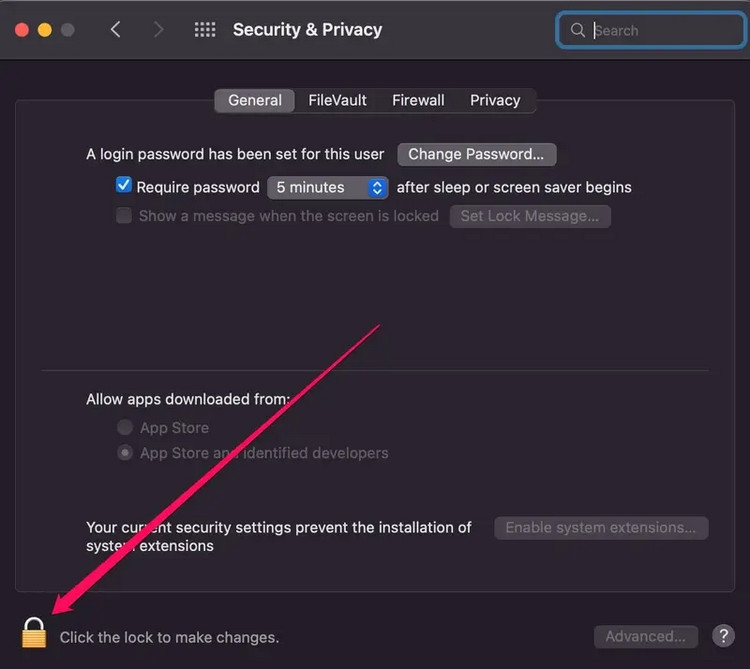Open help with the question mark button
This screenshot has height=669, width=750.
point(723,636)
